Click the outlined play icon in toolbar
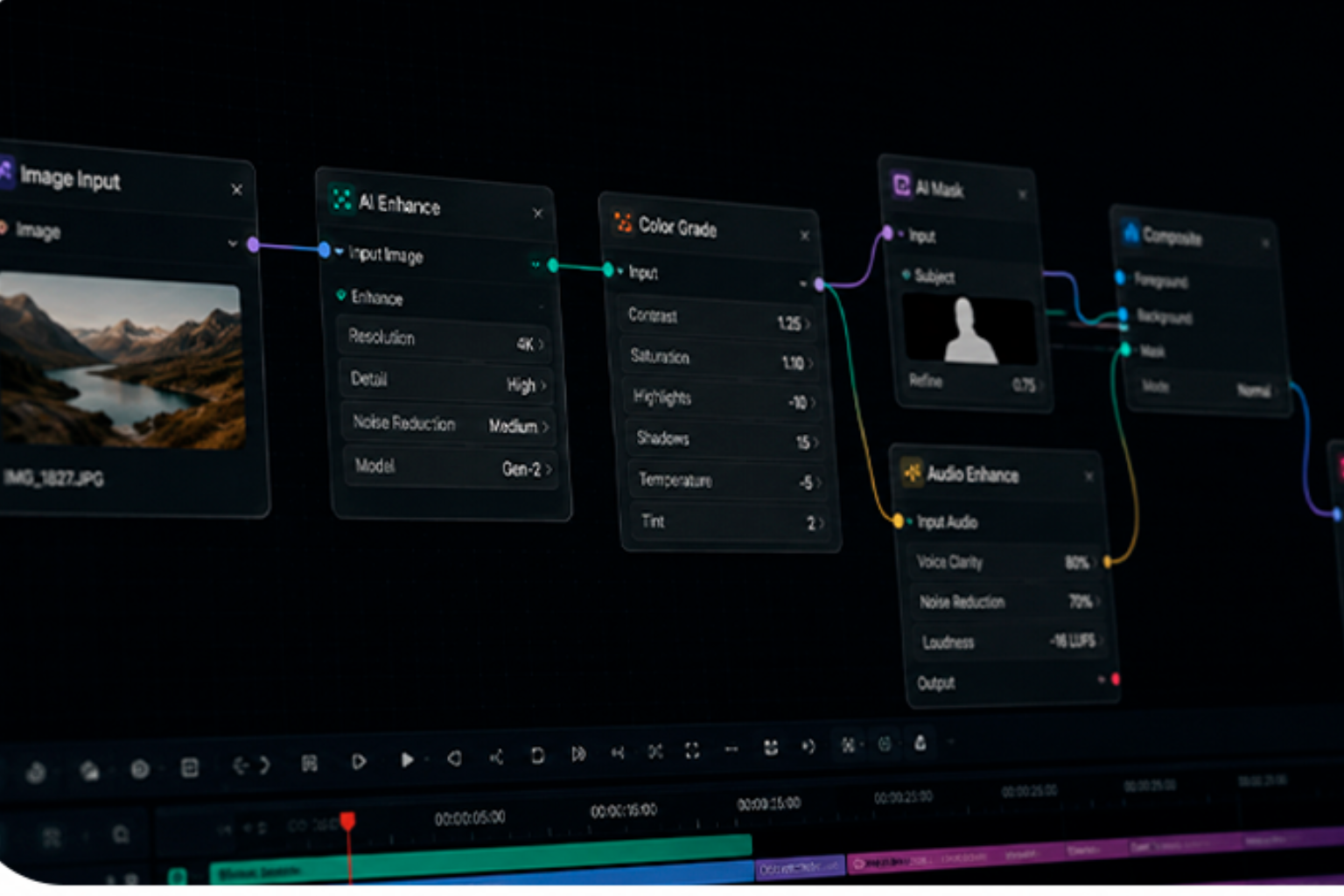 click(359, 761)
